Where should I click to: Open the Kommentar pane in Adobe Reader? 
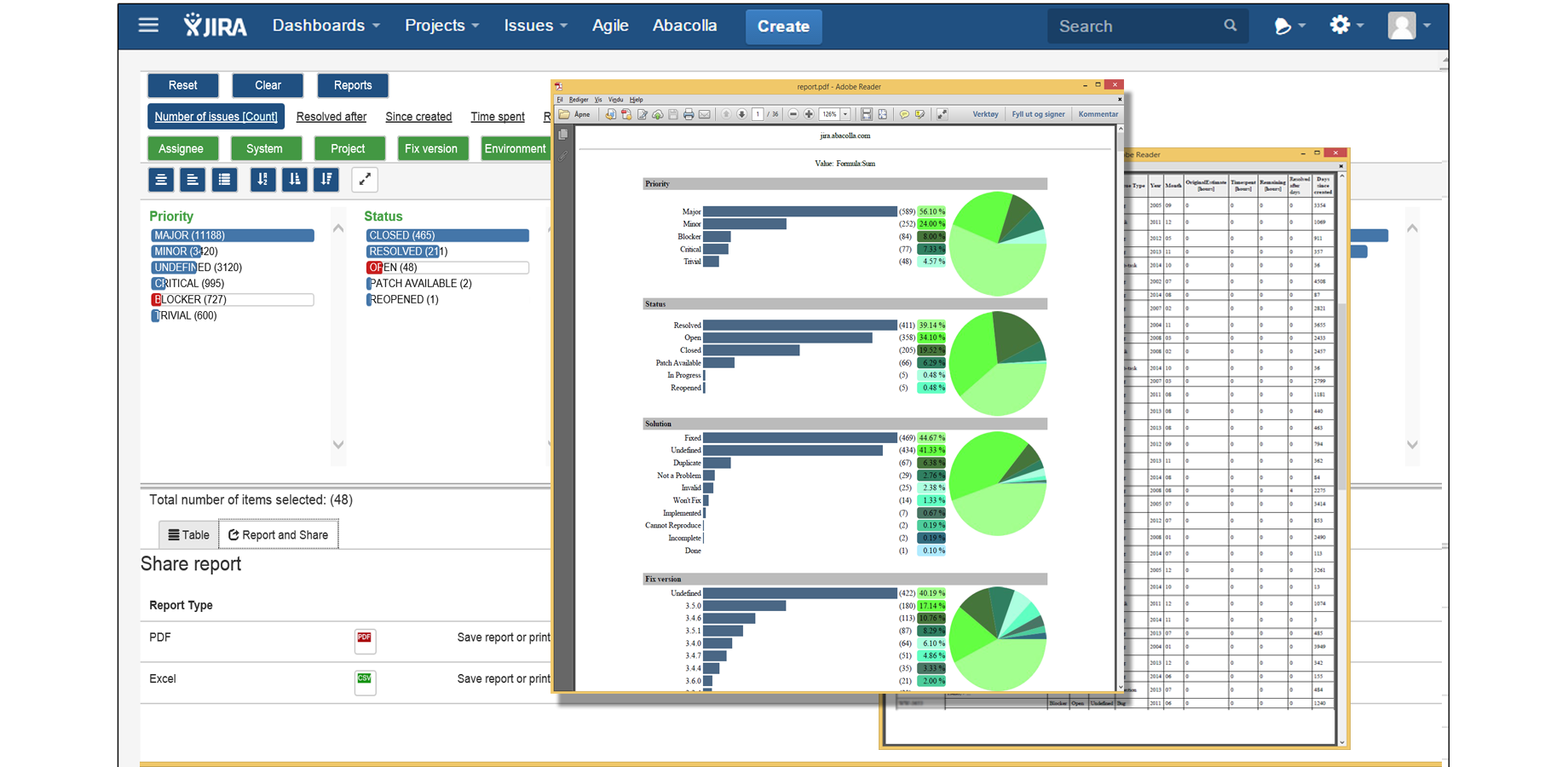(1098, 114)
